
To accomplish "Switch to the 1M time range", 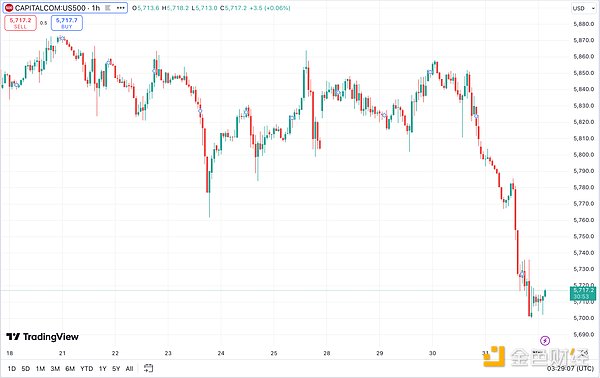I will point(40,368).
